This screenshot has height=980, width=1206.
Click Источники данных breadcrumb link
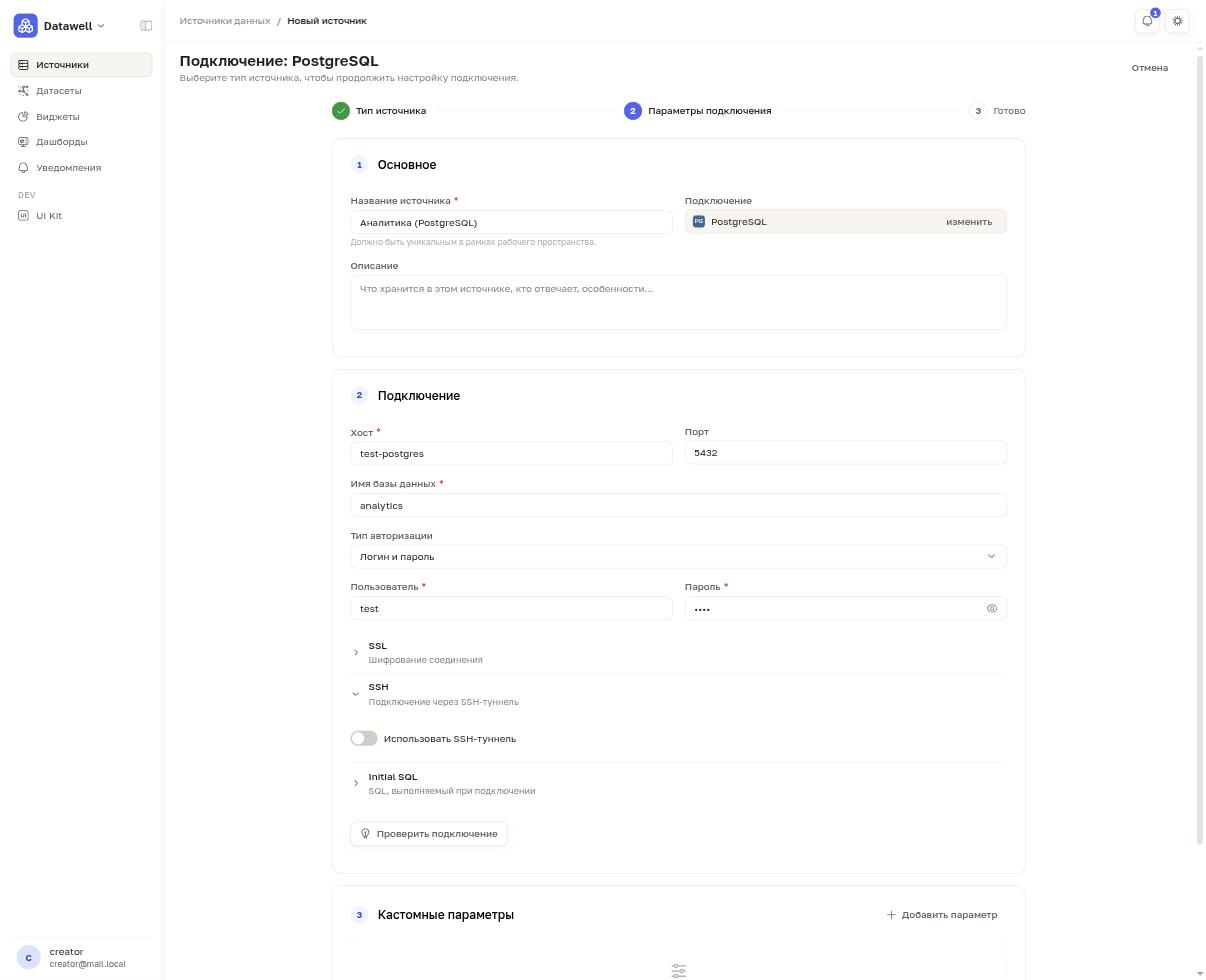[225, 21]
